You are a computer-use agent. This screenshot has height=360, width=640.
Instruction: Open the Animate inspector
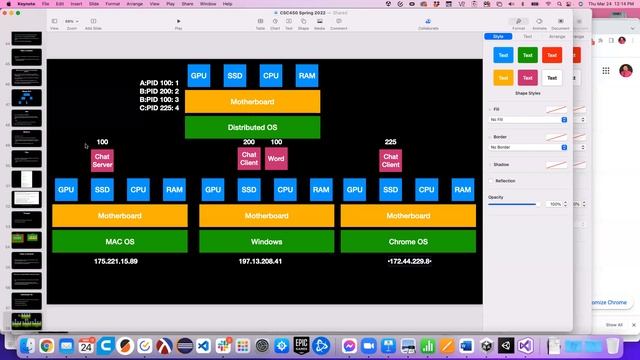539,21
